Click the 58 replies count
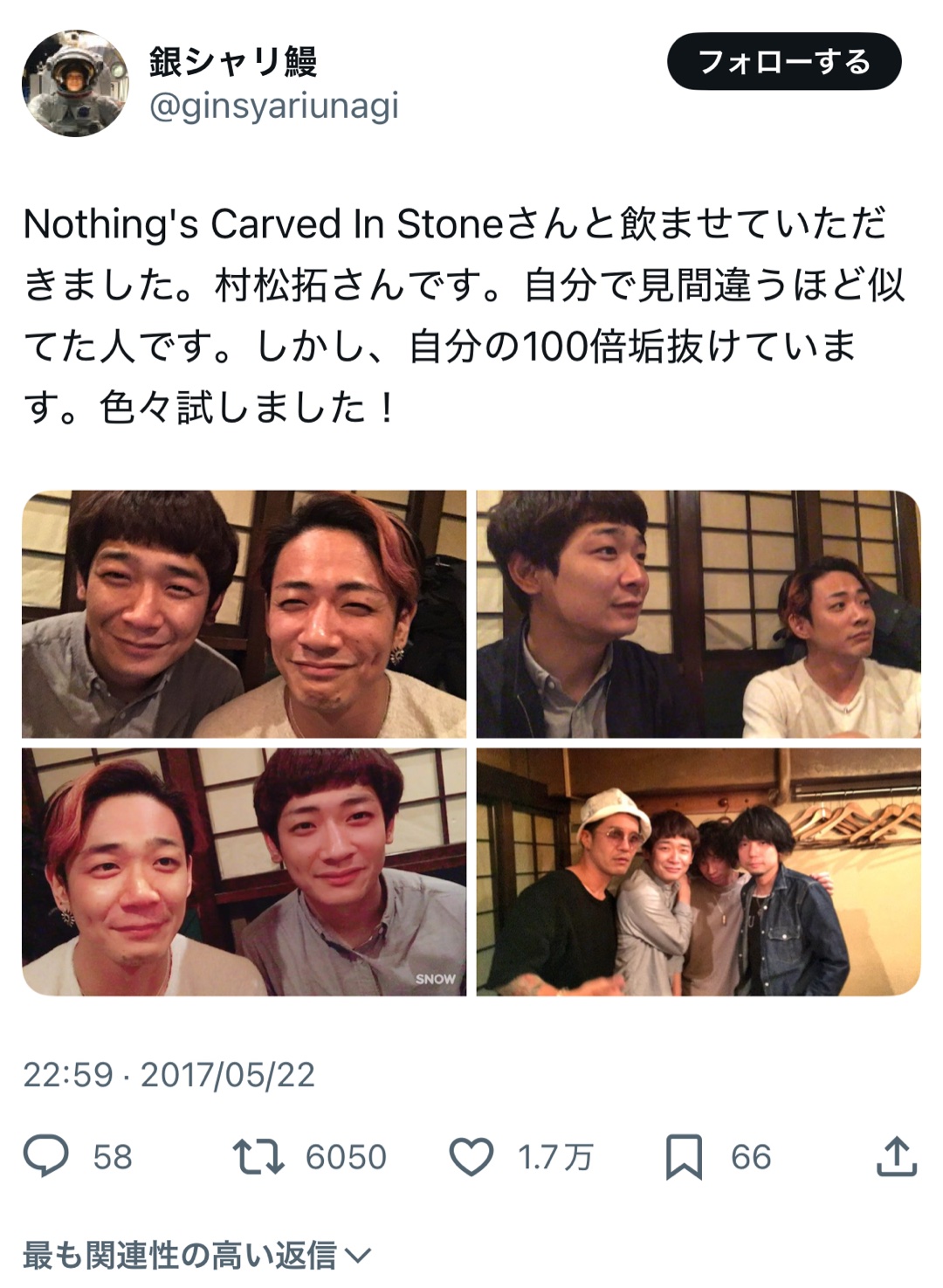This screenshot has width=943, height=1288. (113, 1157)
